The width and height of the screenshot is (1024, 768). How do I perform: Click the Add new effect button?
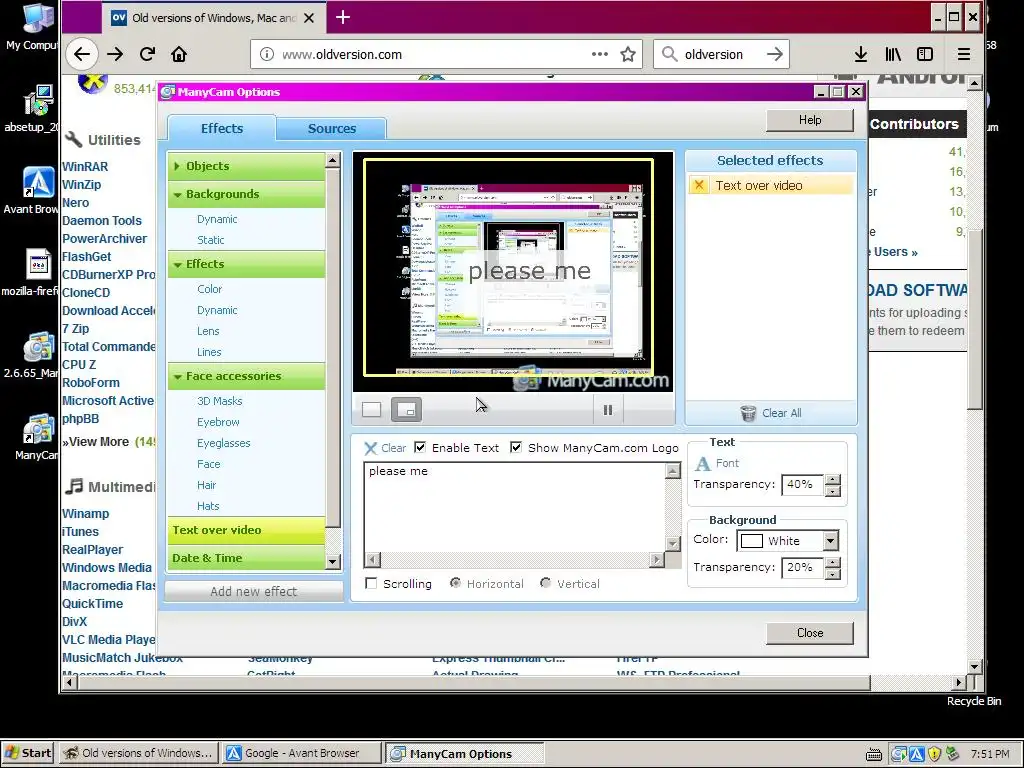point(253,591)
